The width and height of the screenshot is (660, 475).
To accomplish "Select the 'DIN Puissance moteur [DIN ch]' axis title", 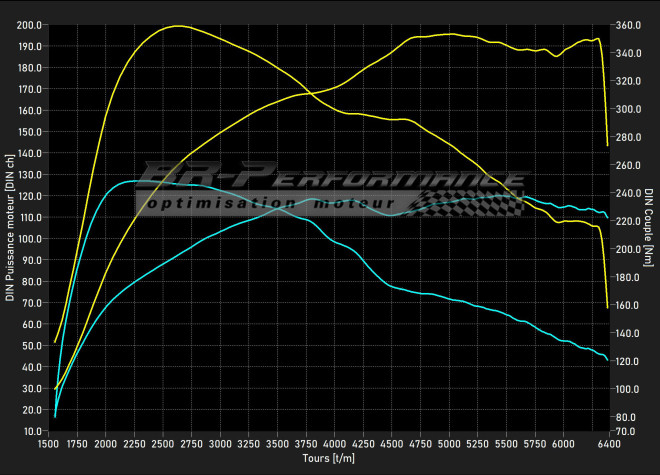I will pyautogui.click(x=11, y=227).
